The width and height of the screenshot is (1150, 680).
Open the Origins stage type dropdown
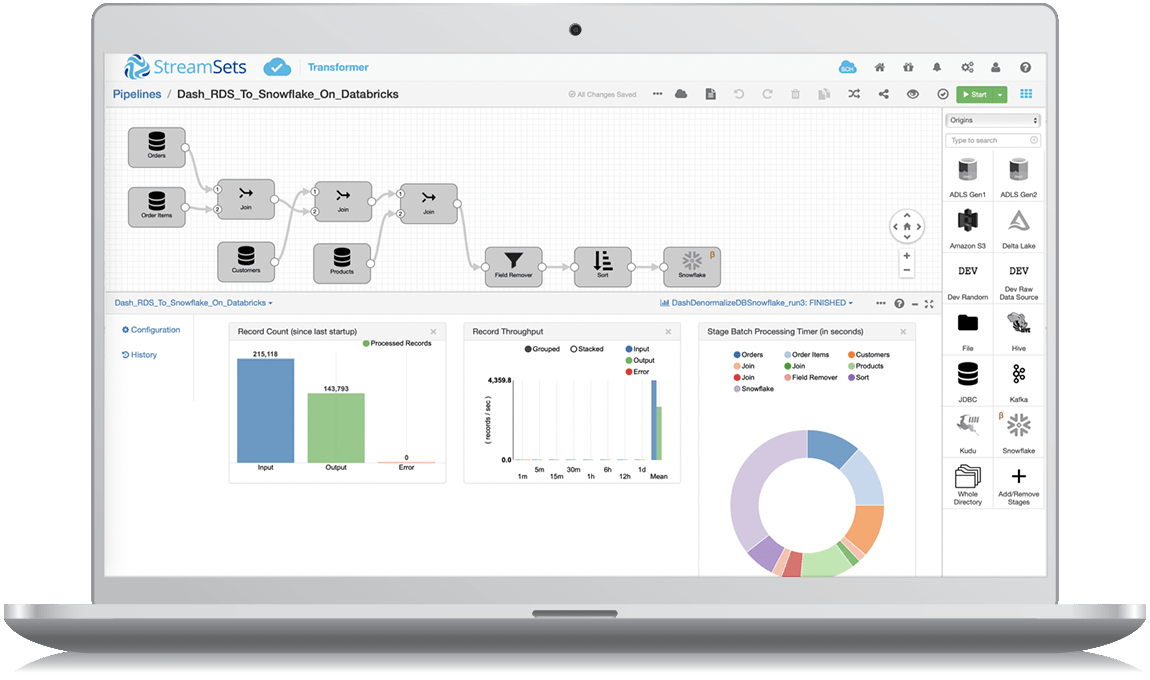click(993, 120)
